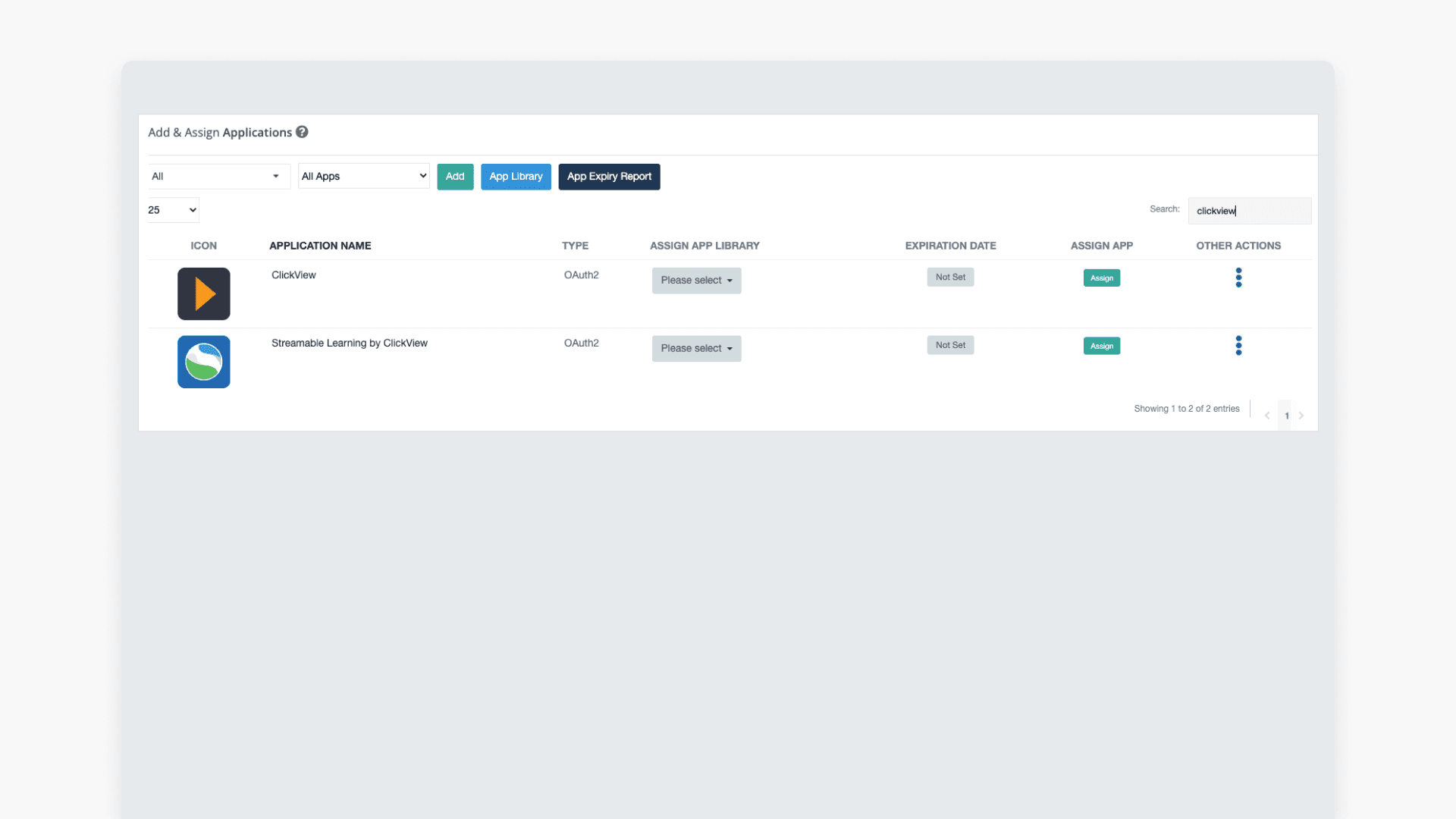This screenshot has width=1456, height=819.
Task: Sort by Application Name column
Action: pos(320,246)
